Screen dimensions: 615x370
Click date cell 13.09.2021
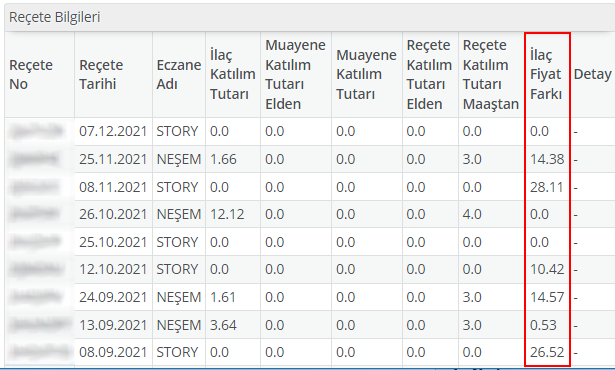(x=113, y=325)
